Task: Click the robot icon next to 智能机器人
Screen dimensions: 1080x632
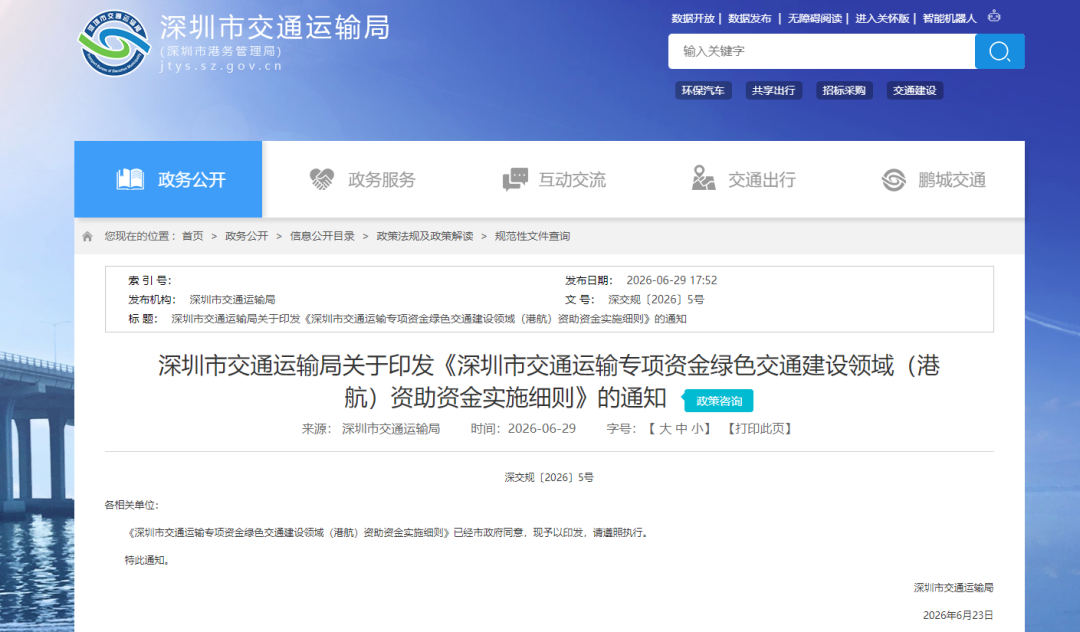Action: point(994,16)
